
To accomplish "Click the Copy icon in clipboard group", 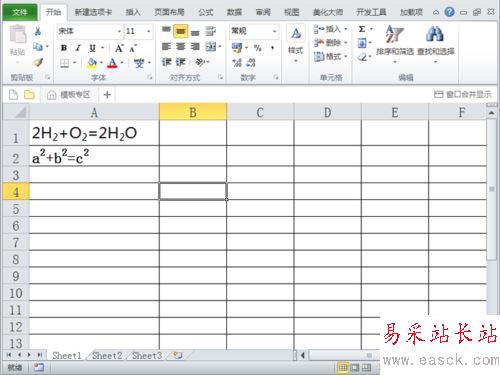I will tap(38, 47).
